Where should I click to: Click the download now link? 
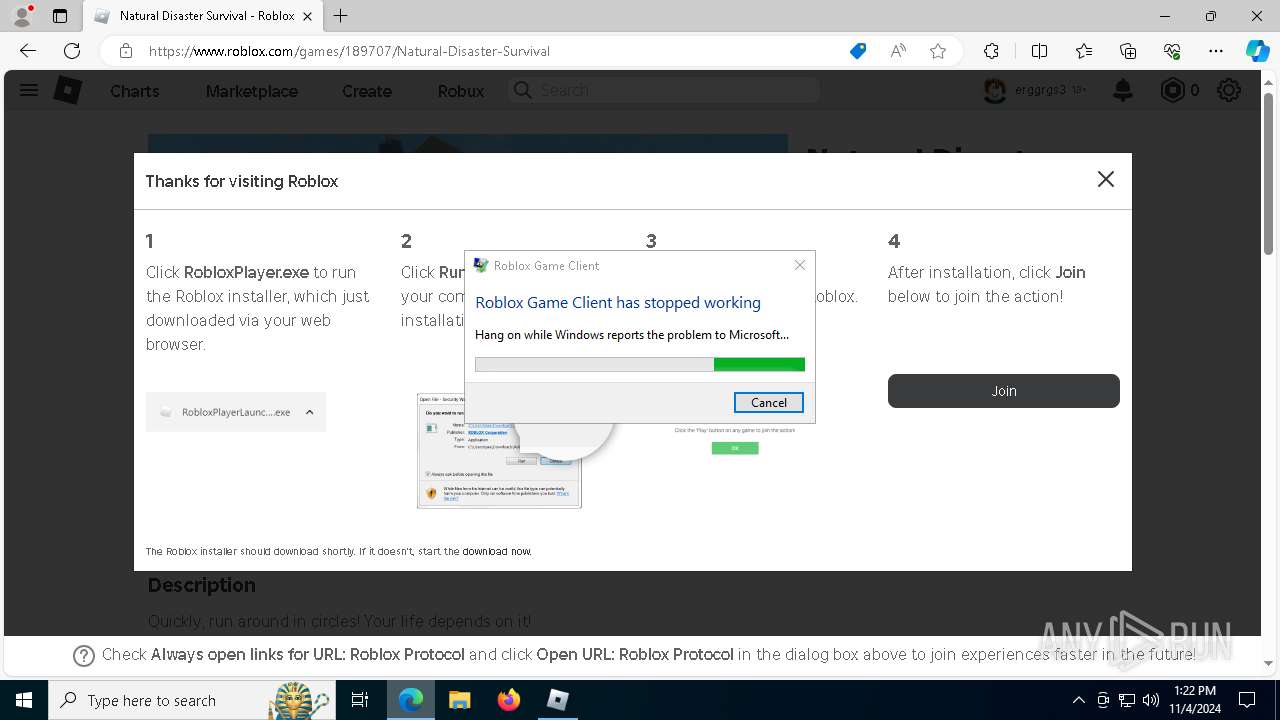point(497,551)
